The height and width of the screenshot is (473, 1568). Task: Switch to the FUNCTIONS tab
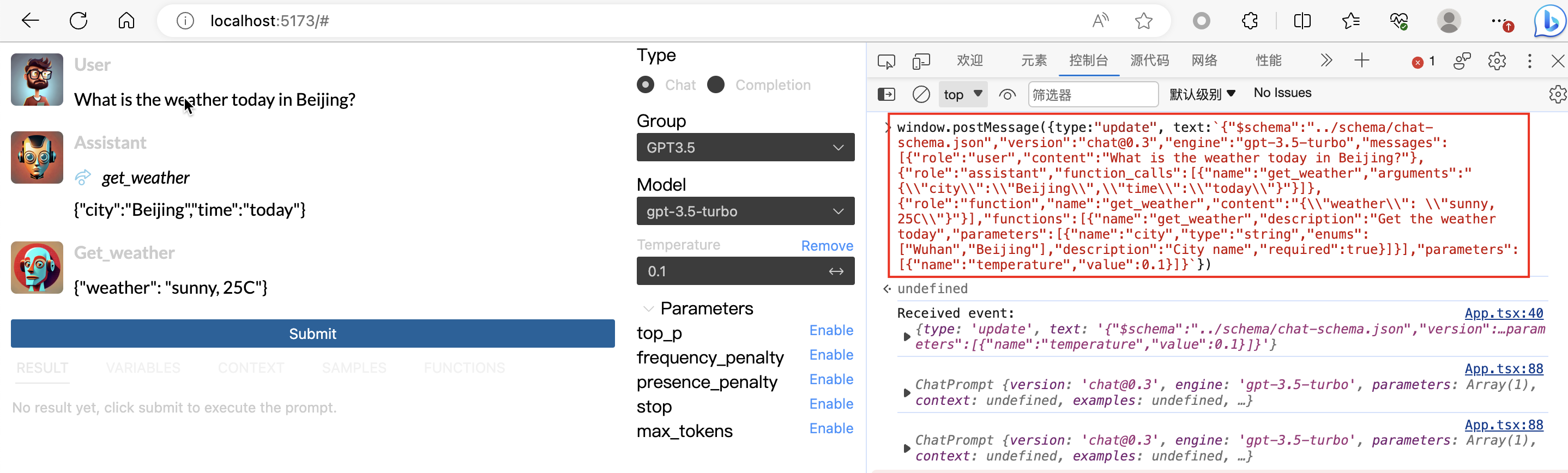click(464, 368)
